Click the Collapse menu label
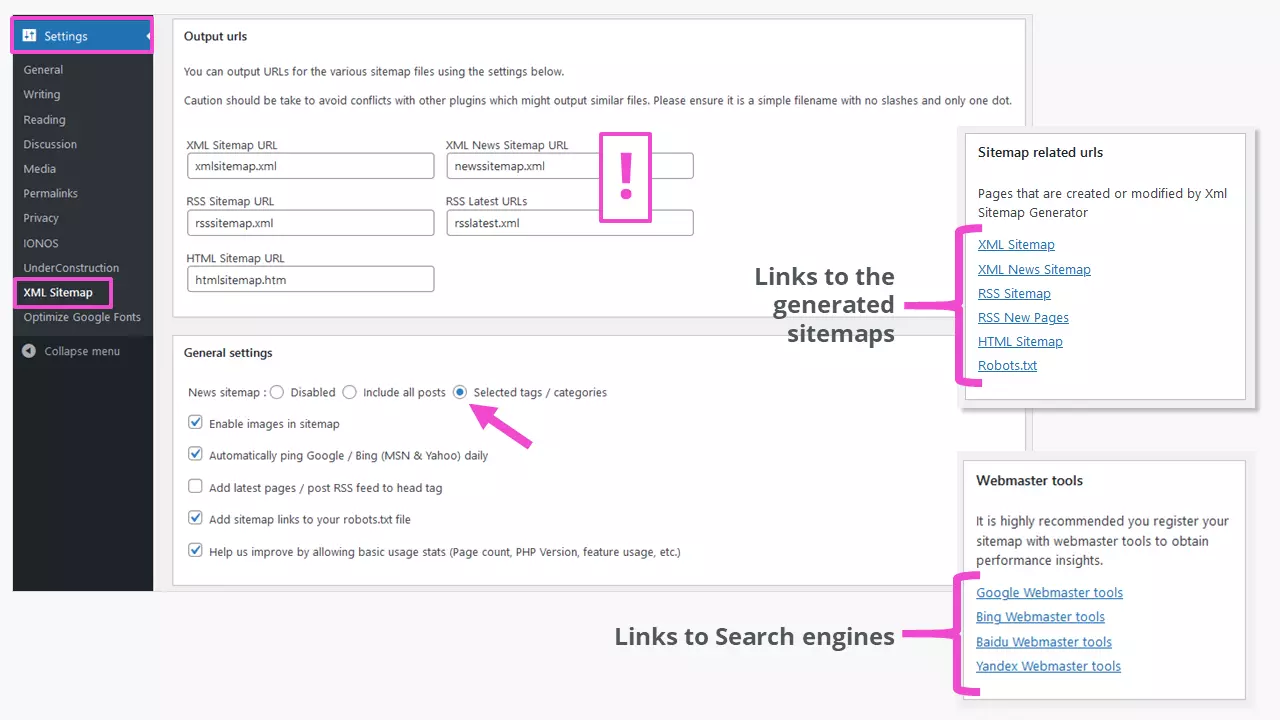 [x=82, y=351]
